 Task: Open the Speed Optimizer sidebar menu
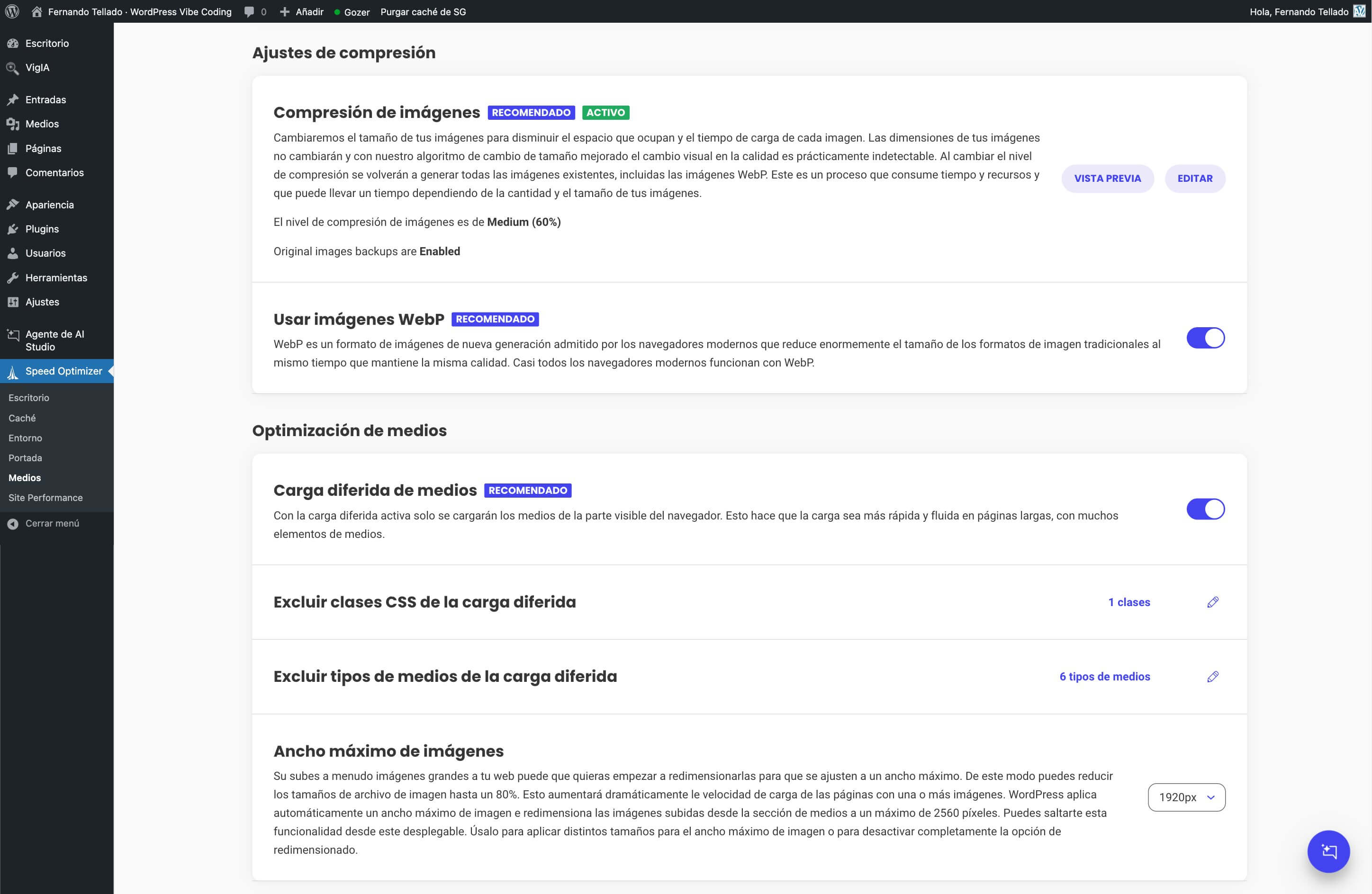point(63,371)
